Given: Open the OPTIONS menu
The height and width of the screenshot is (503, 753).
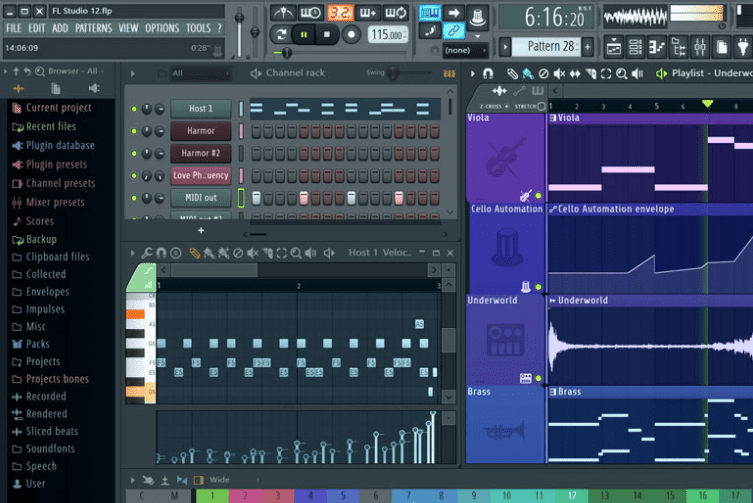Looking at the screenshot, I should click(x=162, y=28).
